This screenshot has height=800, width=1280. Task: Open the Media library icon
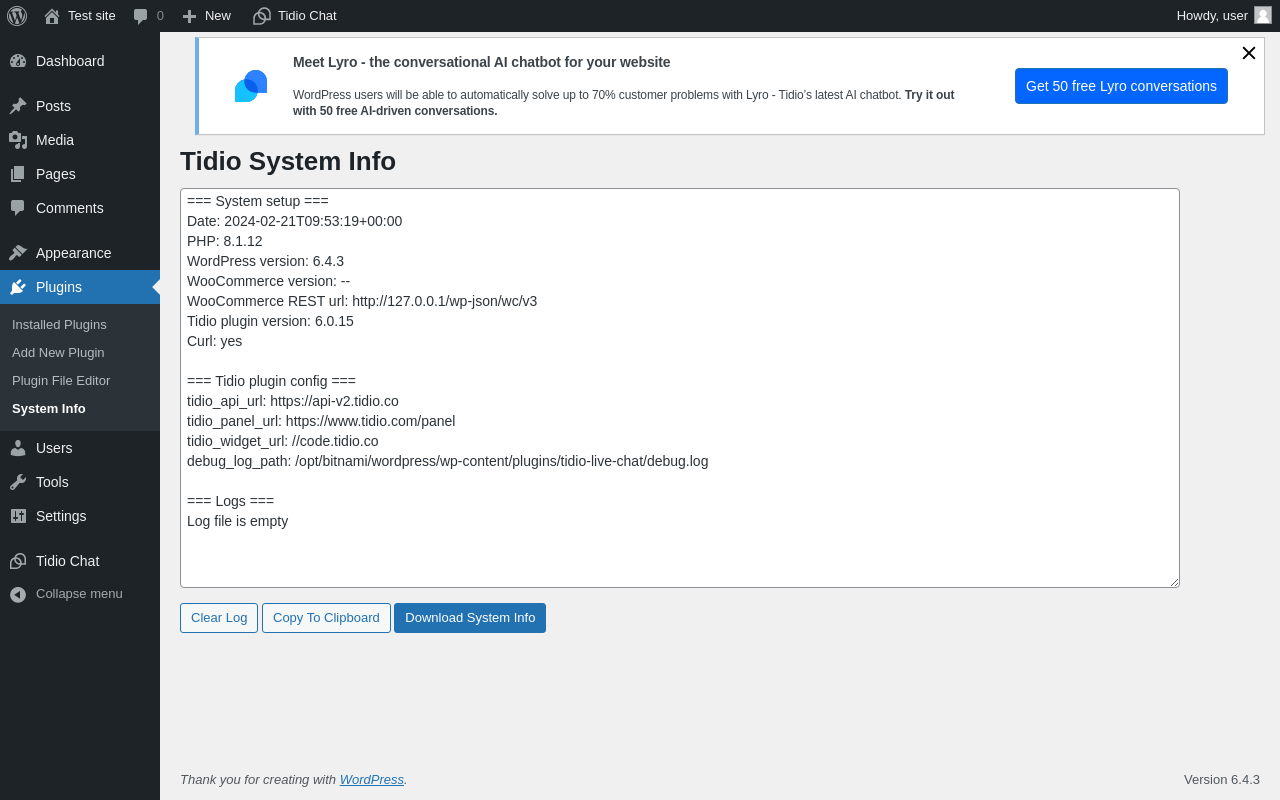[18, 140]
